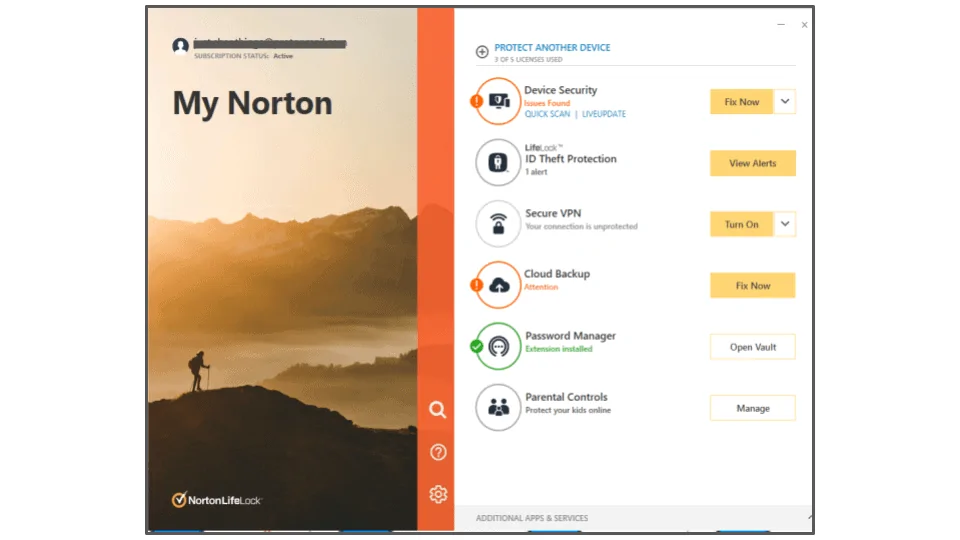Click the Parental Controls title text

[566, 397]
